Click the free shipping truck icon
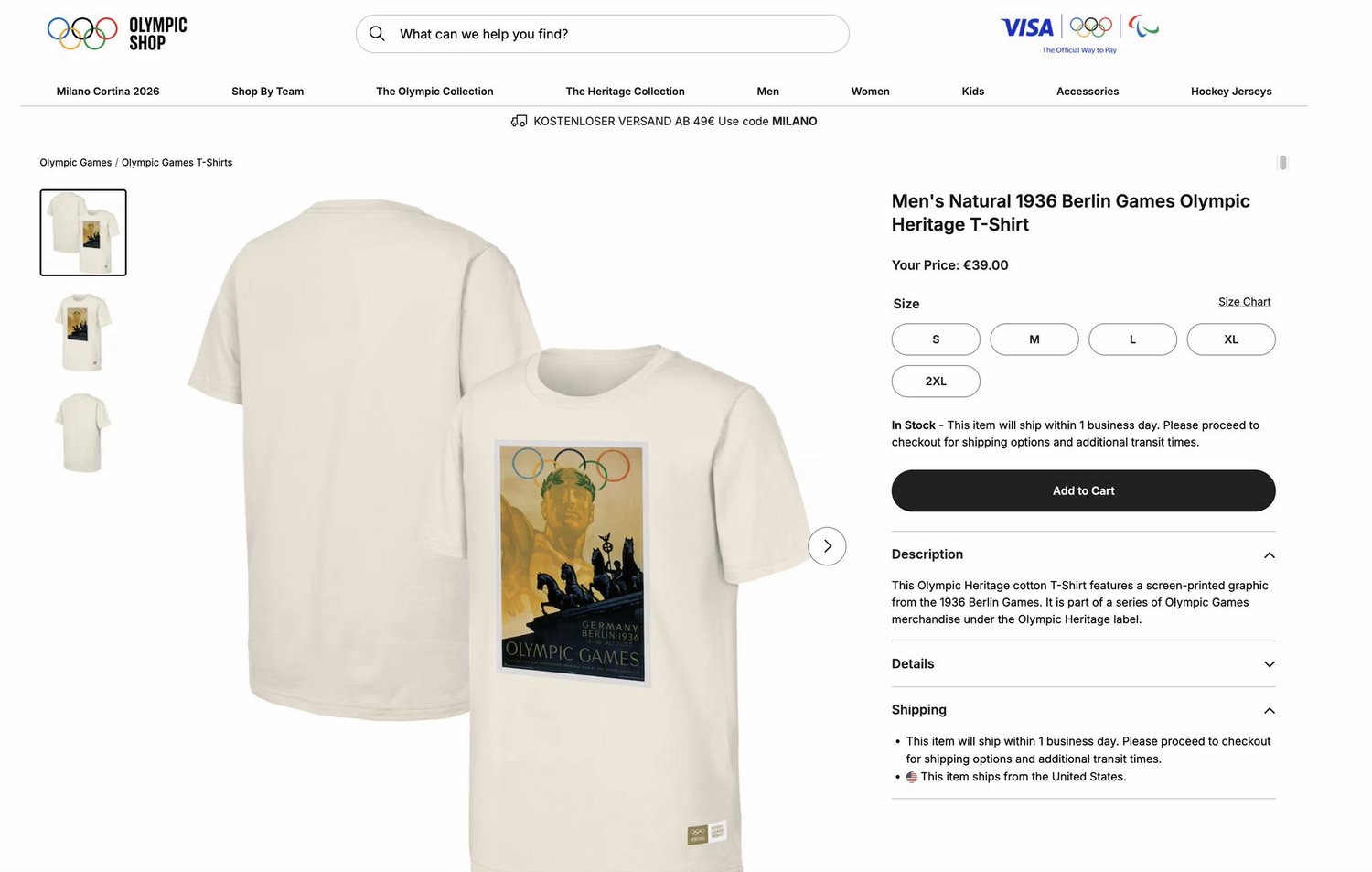Screen dimensions: 1372x872 519,121
